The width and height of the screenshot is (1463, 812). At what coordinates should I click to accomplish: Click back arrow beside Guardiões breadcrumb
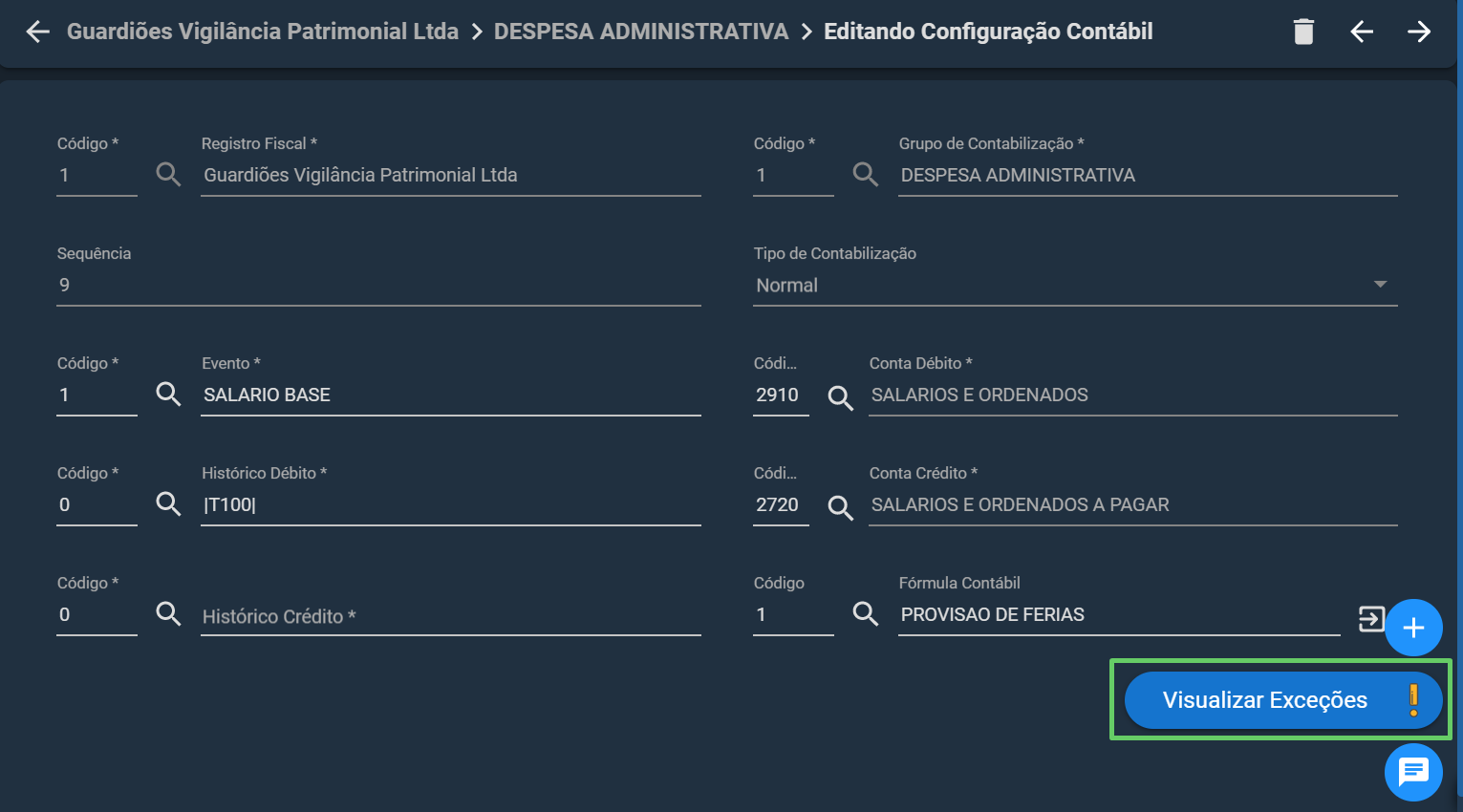pyautogui.click(x=37, y=32)
